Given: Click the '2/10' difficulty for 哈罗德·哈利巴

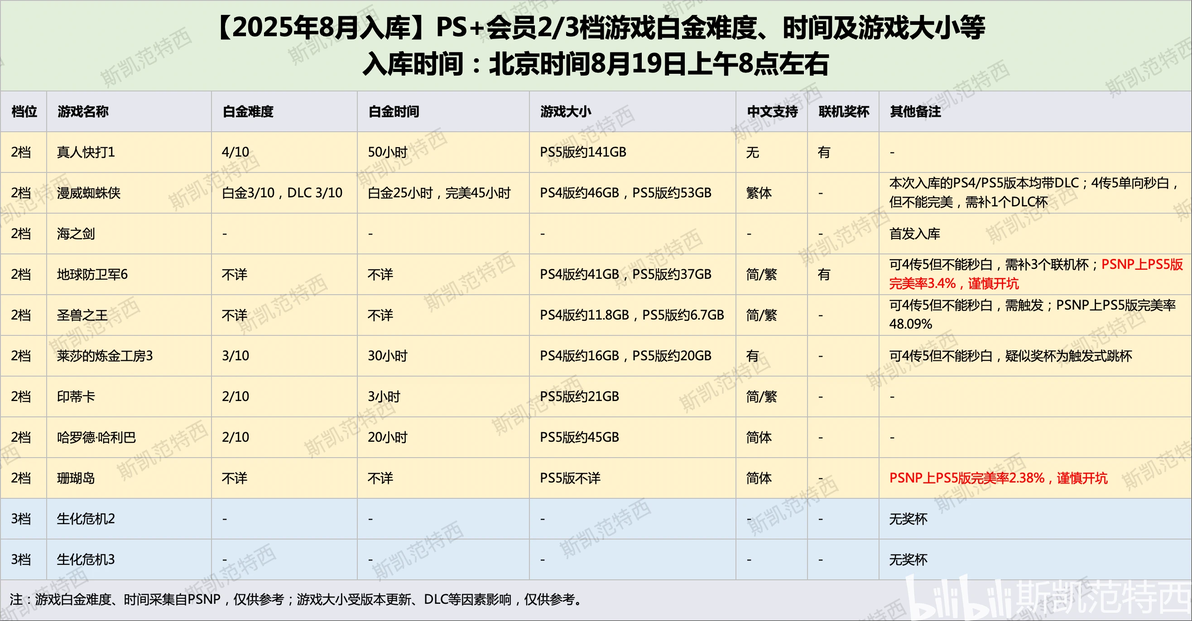Looking at the screenshot, I should (x=236, y=438).
